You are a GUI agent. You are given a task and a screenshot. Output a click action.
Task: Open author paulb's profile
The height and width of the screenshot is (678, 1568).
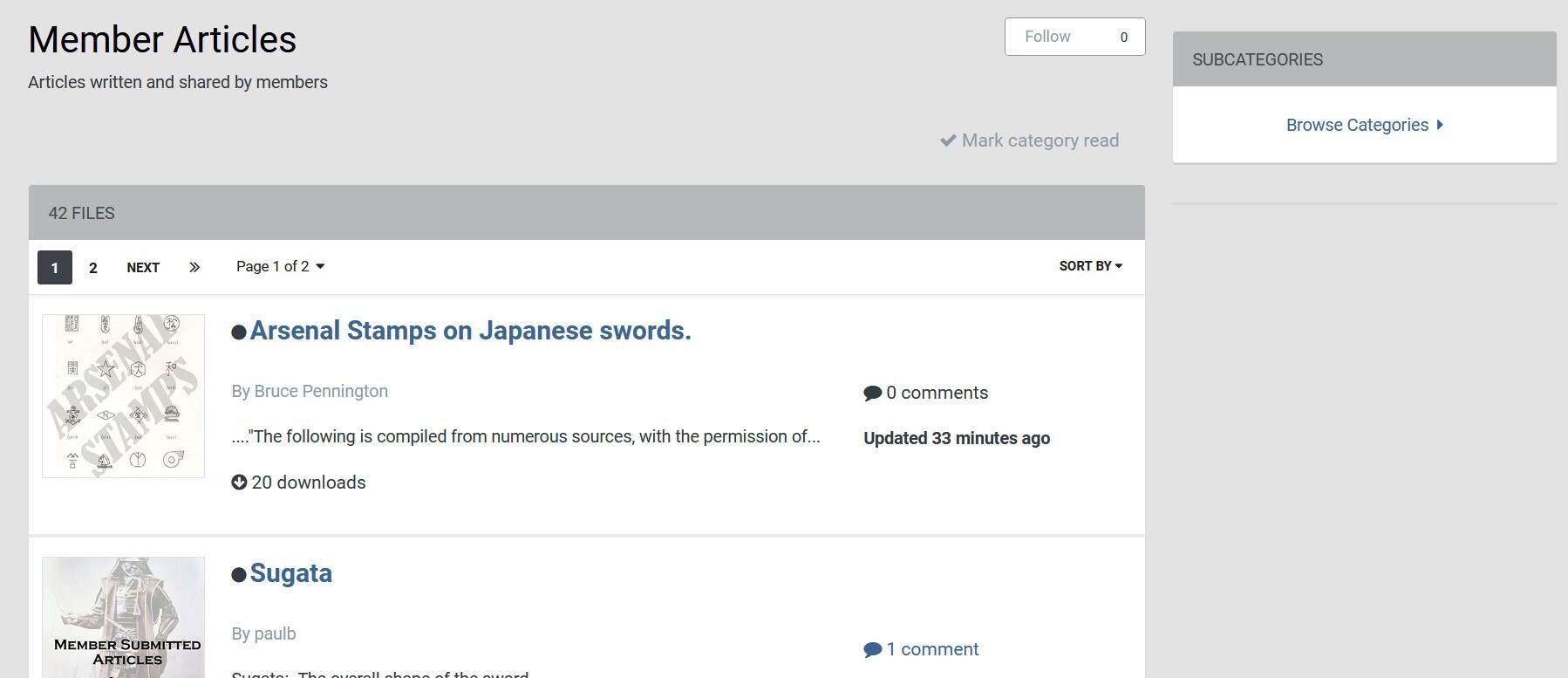point(275,633)
